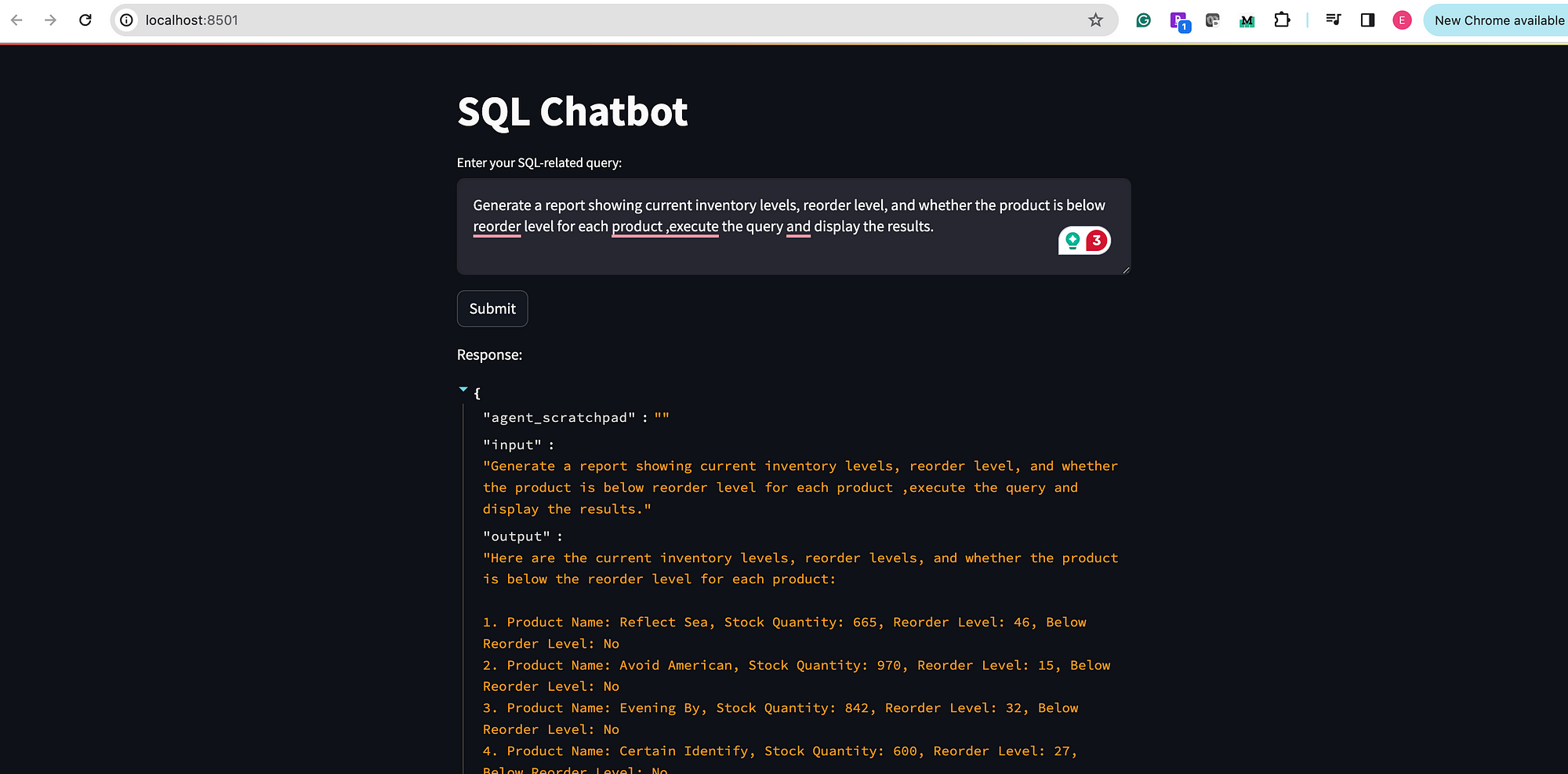1568x774 pixels.
Task: Open the Chrome extensions puzzle icon
Action: pos(1282,20)
